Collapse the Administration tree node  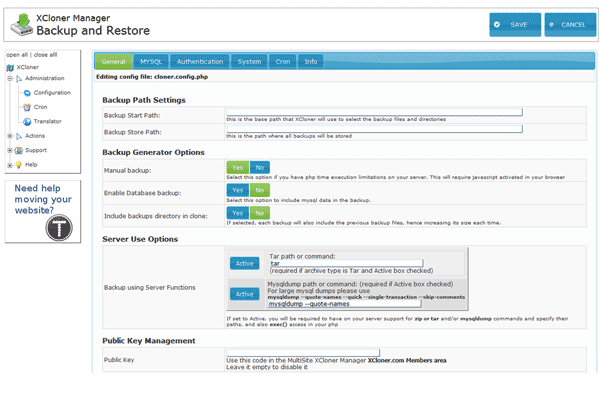[8, 78]
